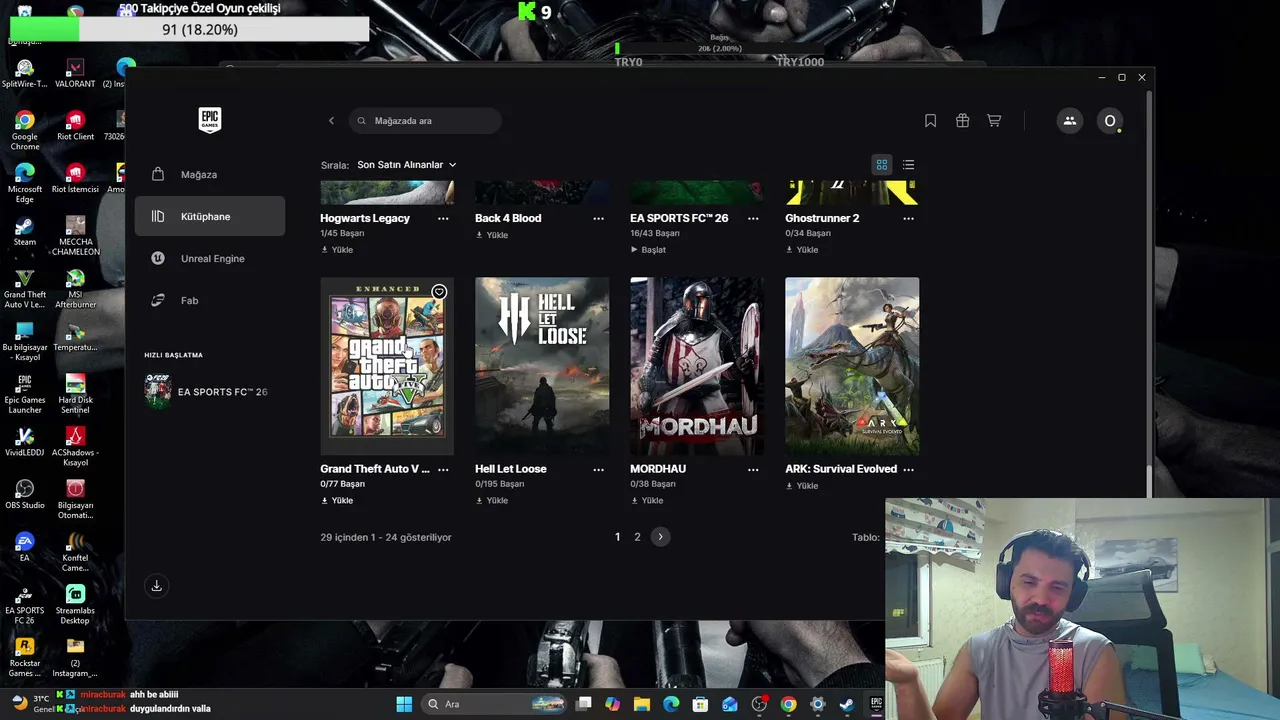
Task: Open the options menu for Hell Let Loose
Action: point(598,469)
